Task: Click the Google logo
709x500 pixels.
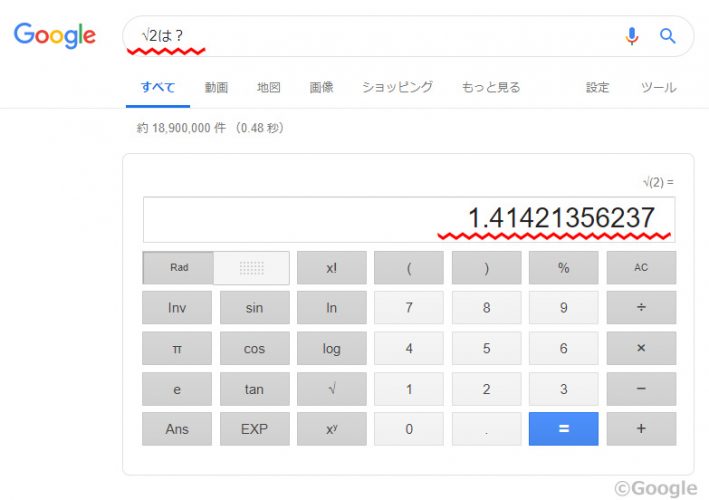Action: (x=55, y=36)
